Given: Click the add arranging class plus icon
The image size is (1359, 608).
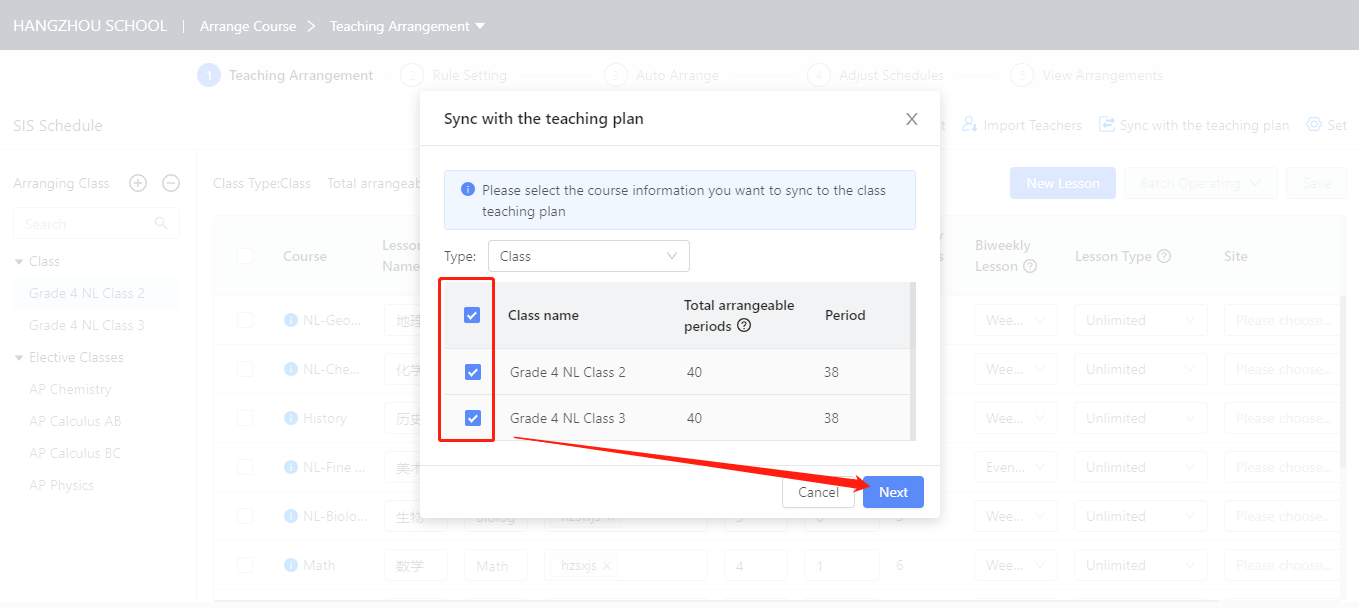Looking at the screenshot, I should click(x=138, y=183).
